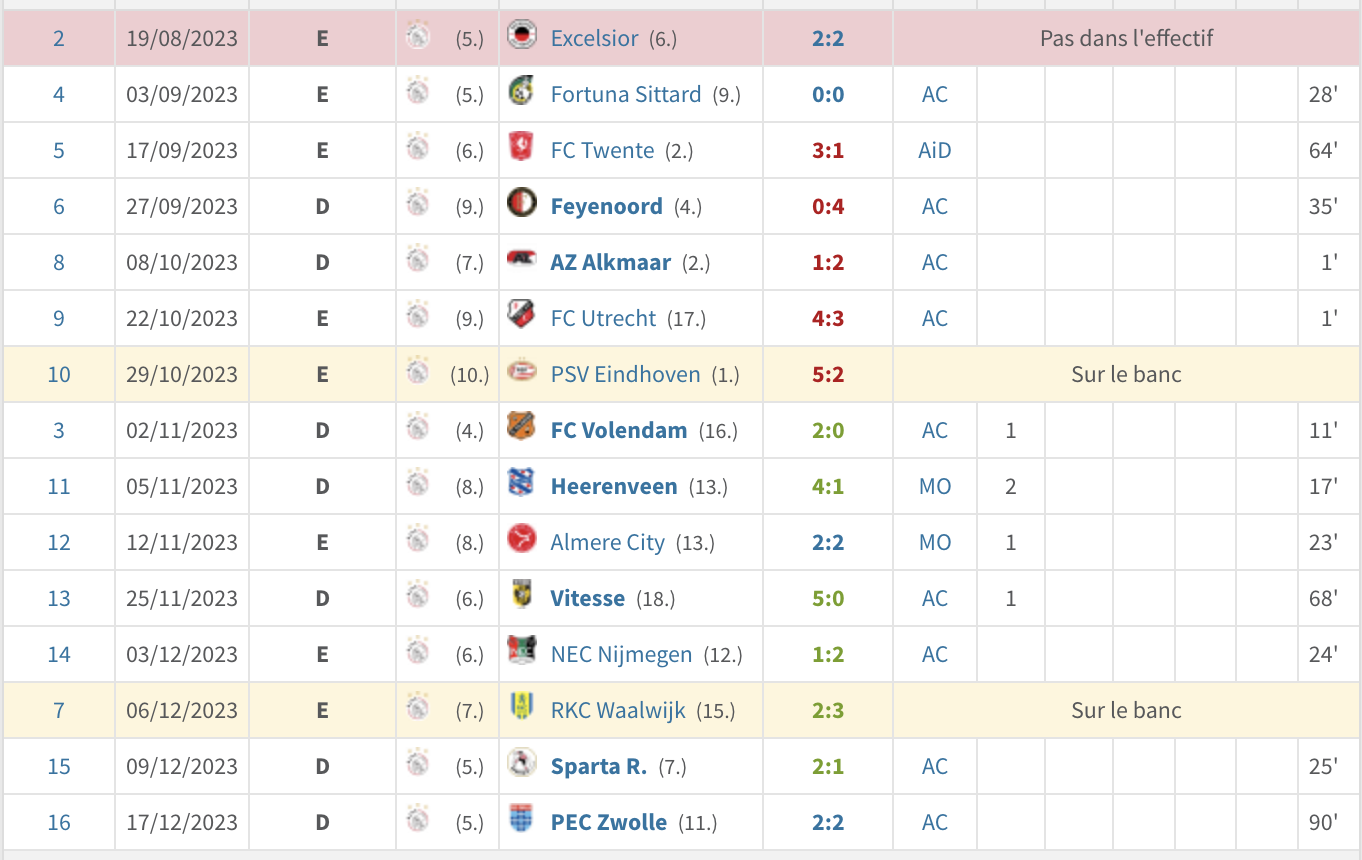
Task: Open the FC Volendam team link
Action: pyautogui.click(x=618, y=430)
